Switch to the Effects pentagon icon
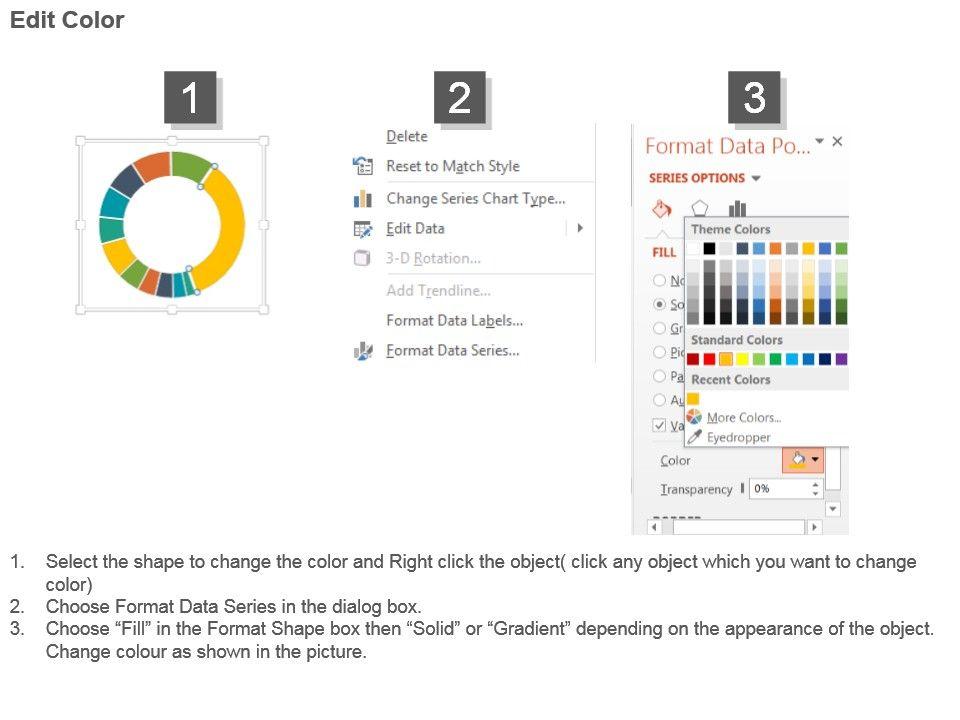960x720 pixels. [699, 209]
